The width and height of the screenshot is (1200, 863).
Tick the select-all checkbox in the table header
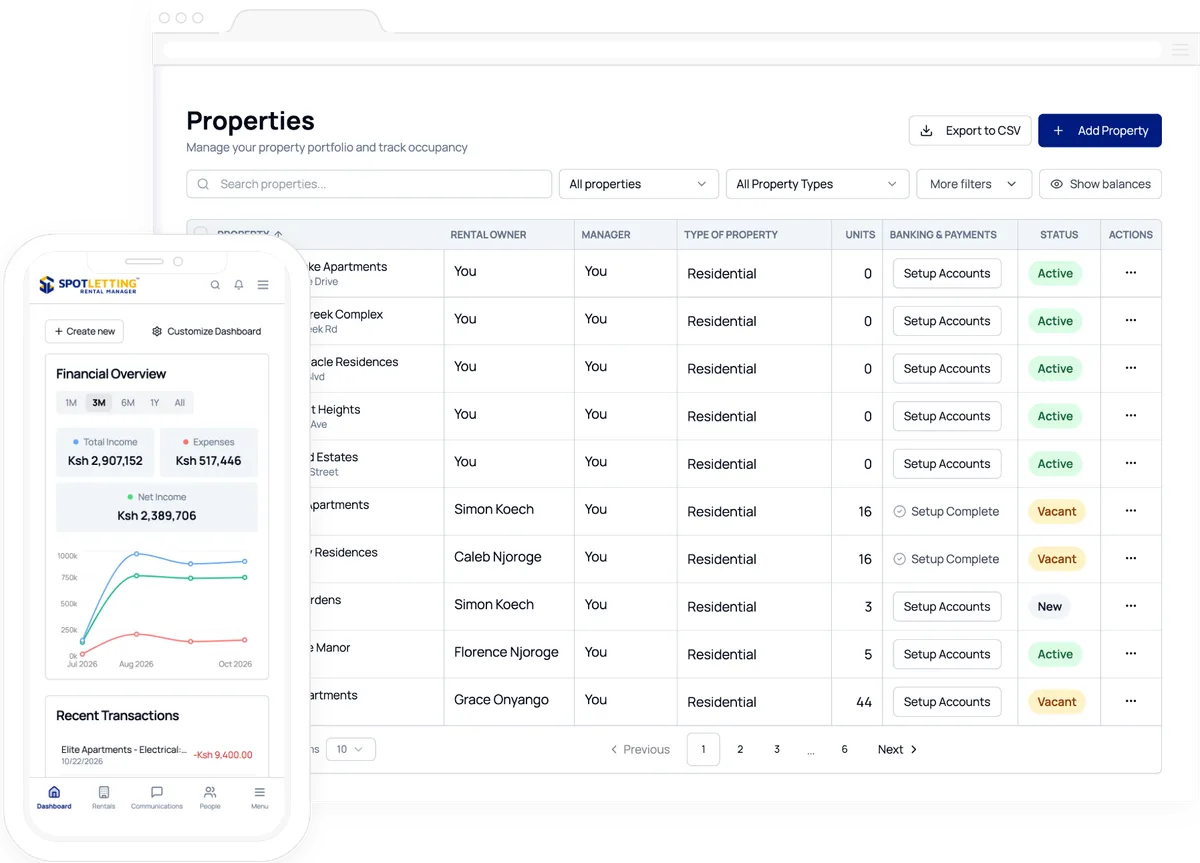coord(200,234)
